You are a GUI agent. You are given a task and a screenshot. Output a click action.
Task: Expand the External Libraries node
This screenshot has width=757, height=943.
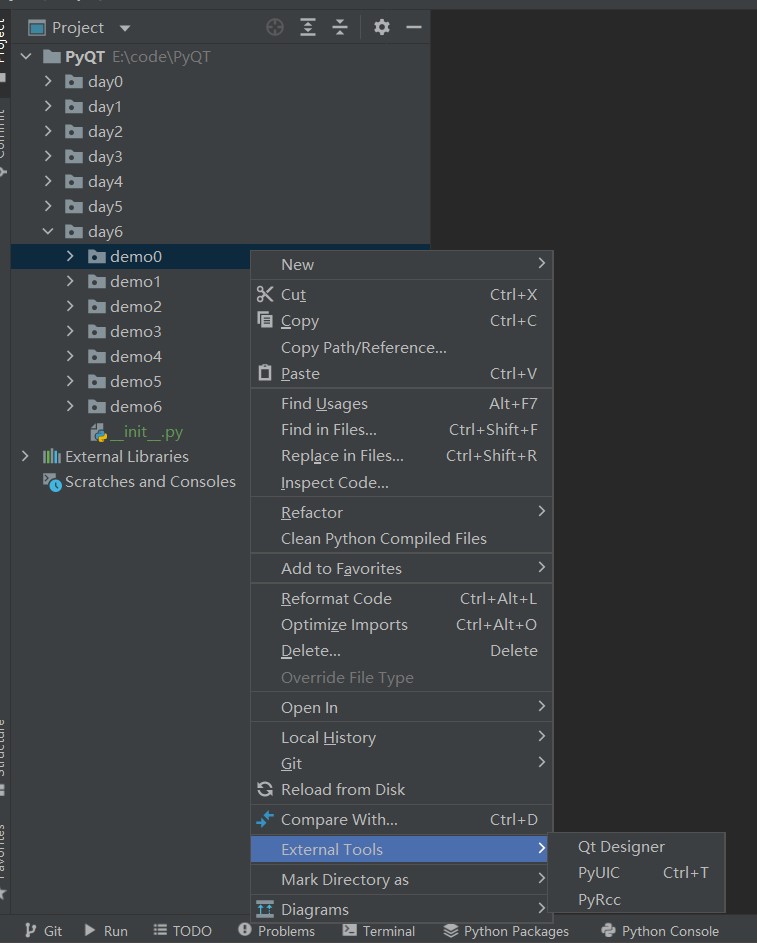pyautogui.click(x=25, y=456)
